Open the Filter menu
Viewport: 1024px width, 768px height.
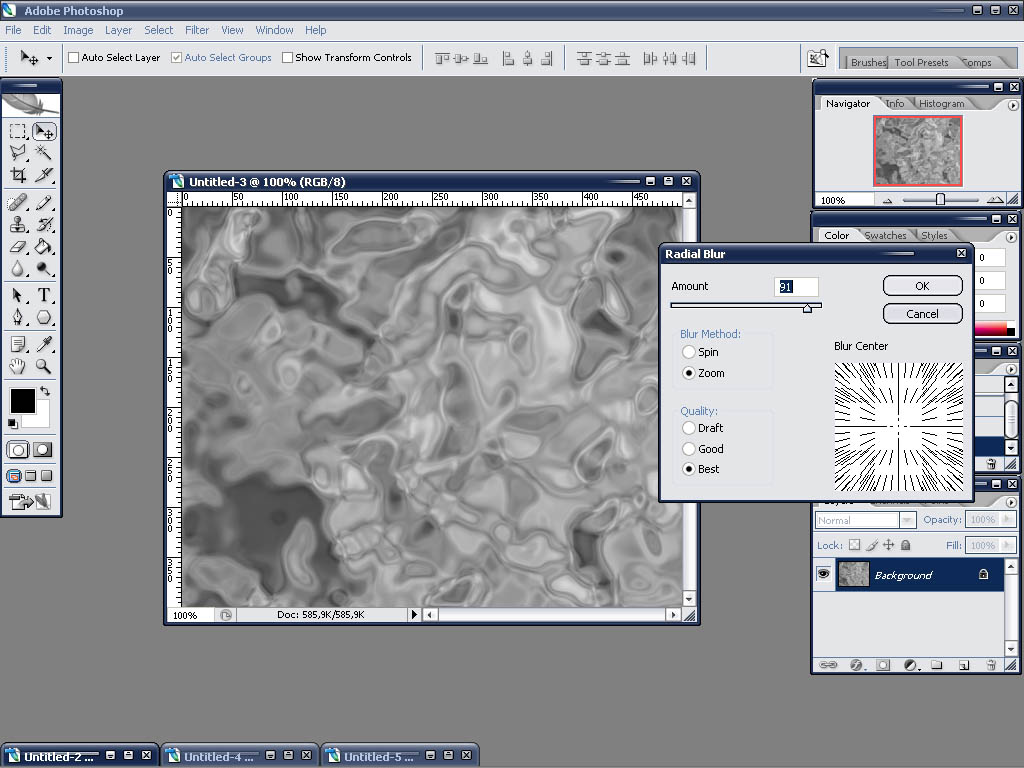(197, 30)
